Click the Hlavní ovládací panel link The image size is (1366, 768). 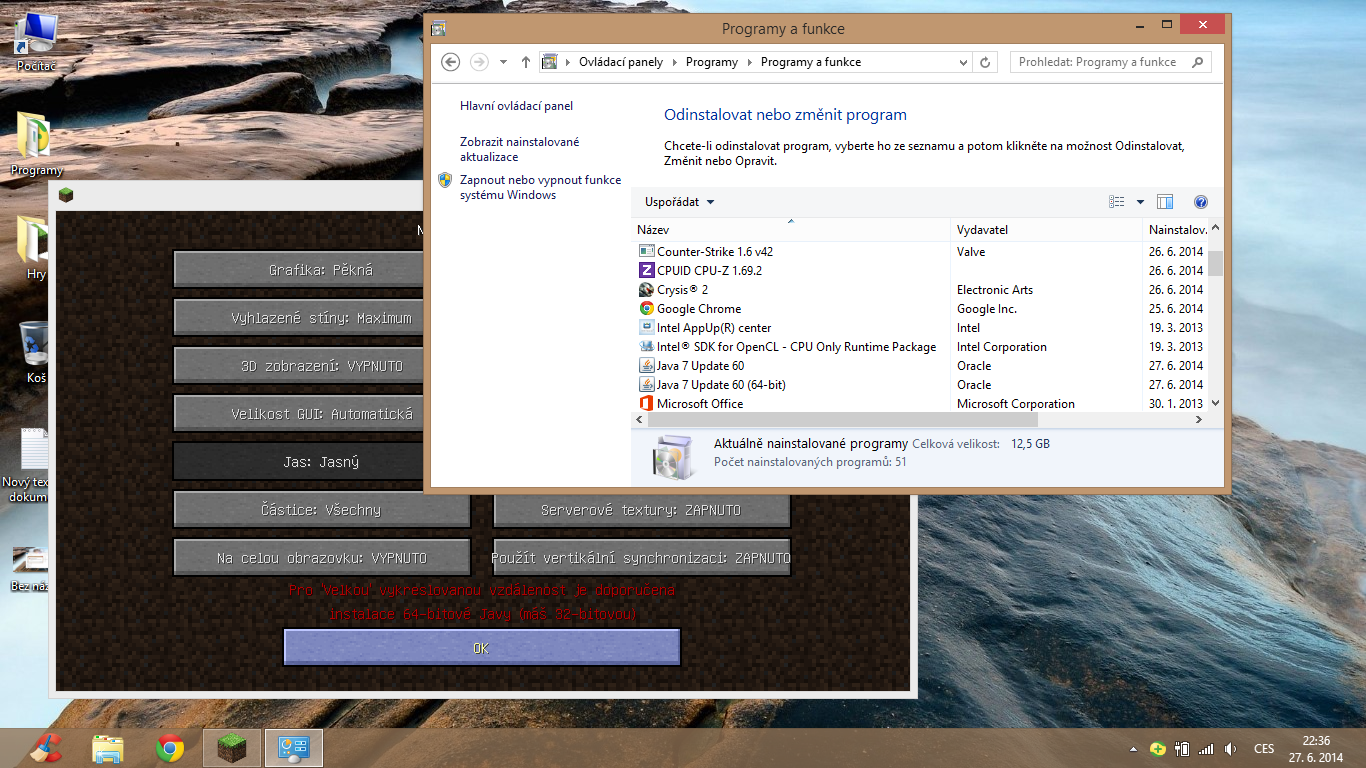(516, 106)
